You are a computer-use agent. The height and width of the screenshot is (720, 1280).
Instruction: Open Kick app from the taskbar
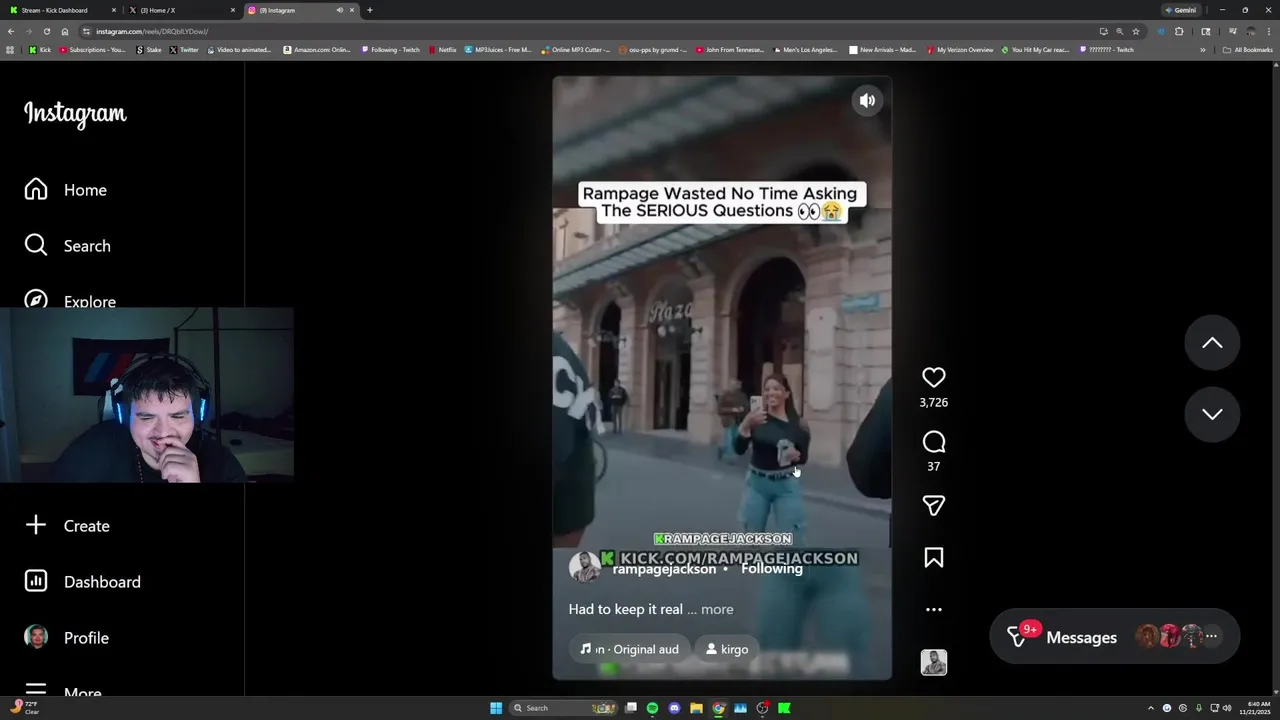tap(784, 708)
